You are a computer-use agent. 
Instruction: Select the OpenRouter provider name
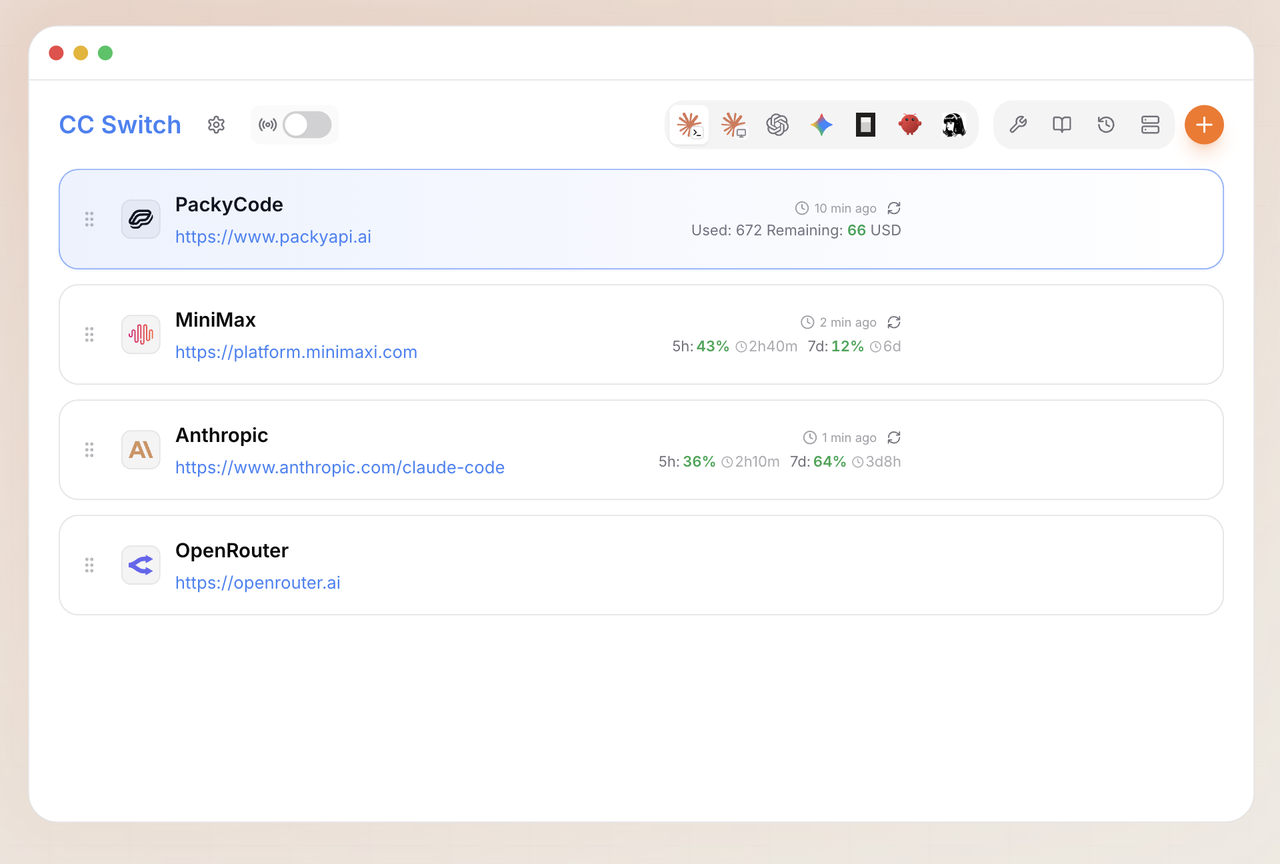(232, 550)
